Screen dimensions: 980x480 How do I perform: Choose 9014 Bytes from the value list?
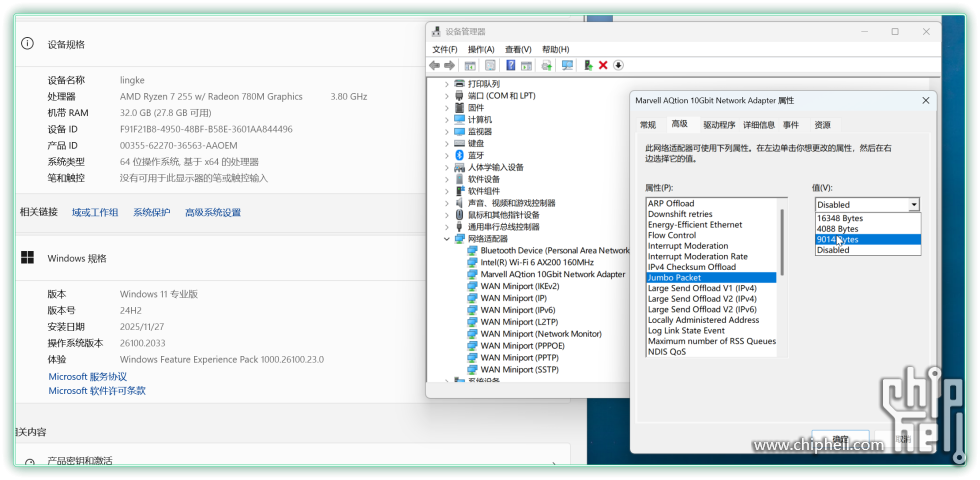click(838, 240)
